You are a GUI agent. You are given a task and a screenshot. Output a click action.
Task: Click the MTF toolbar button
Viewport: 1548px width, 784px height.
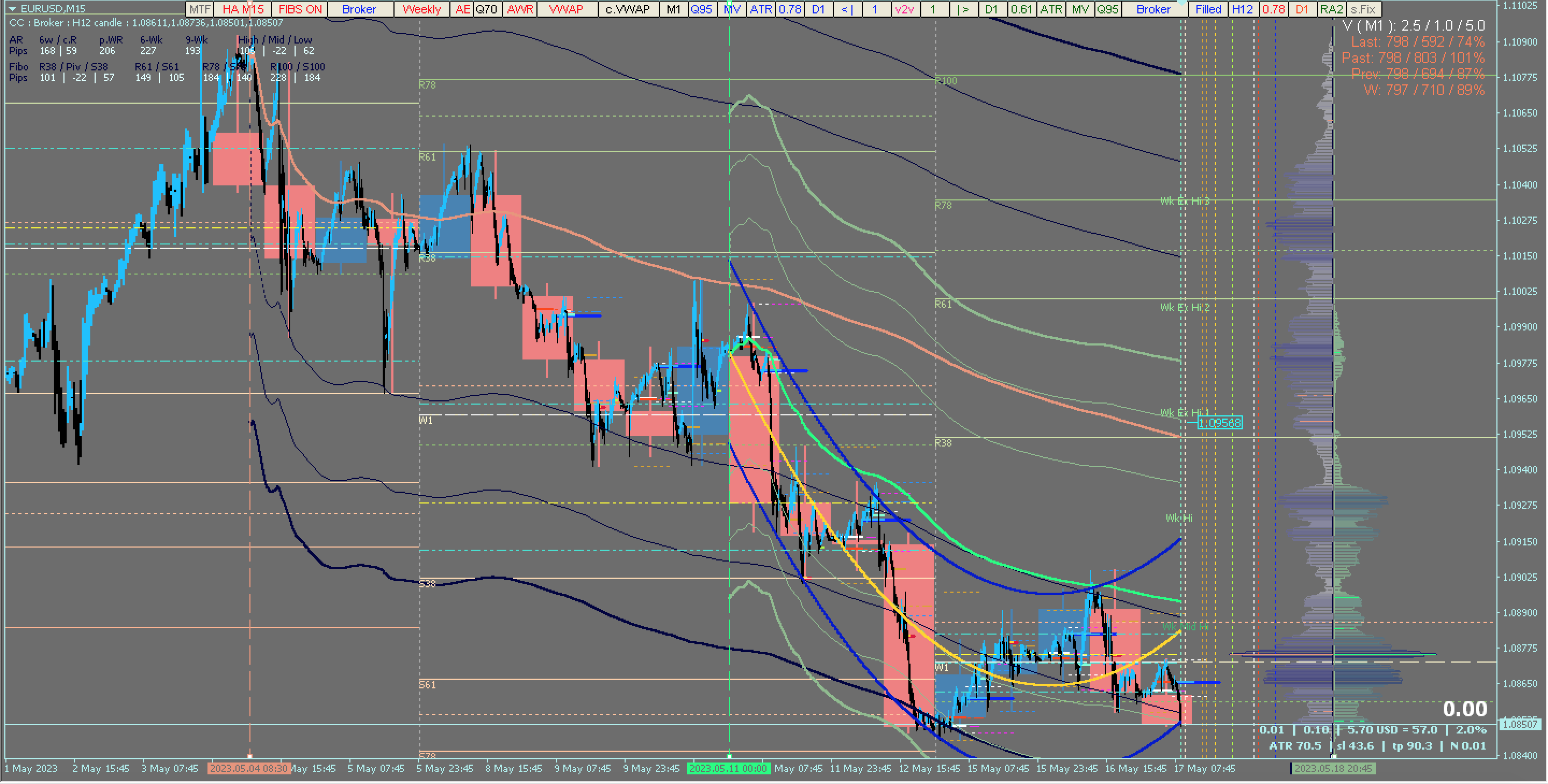pos(199,9)
